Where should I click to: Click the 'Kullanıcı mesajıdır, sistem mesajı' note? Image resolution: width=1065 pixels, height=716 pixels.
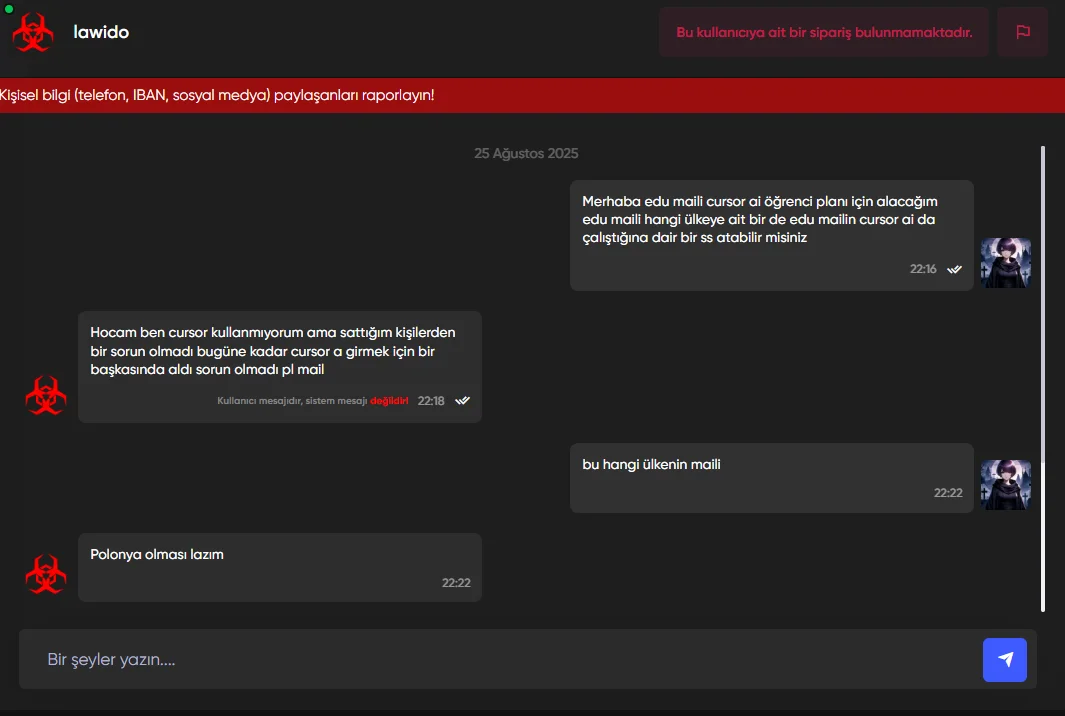pyautogui.click(x=292, y=401)
